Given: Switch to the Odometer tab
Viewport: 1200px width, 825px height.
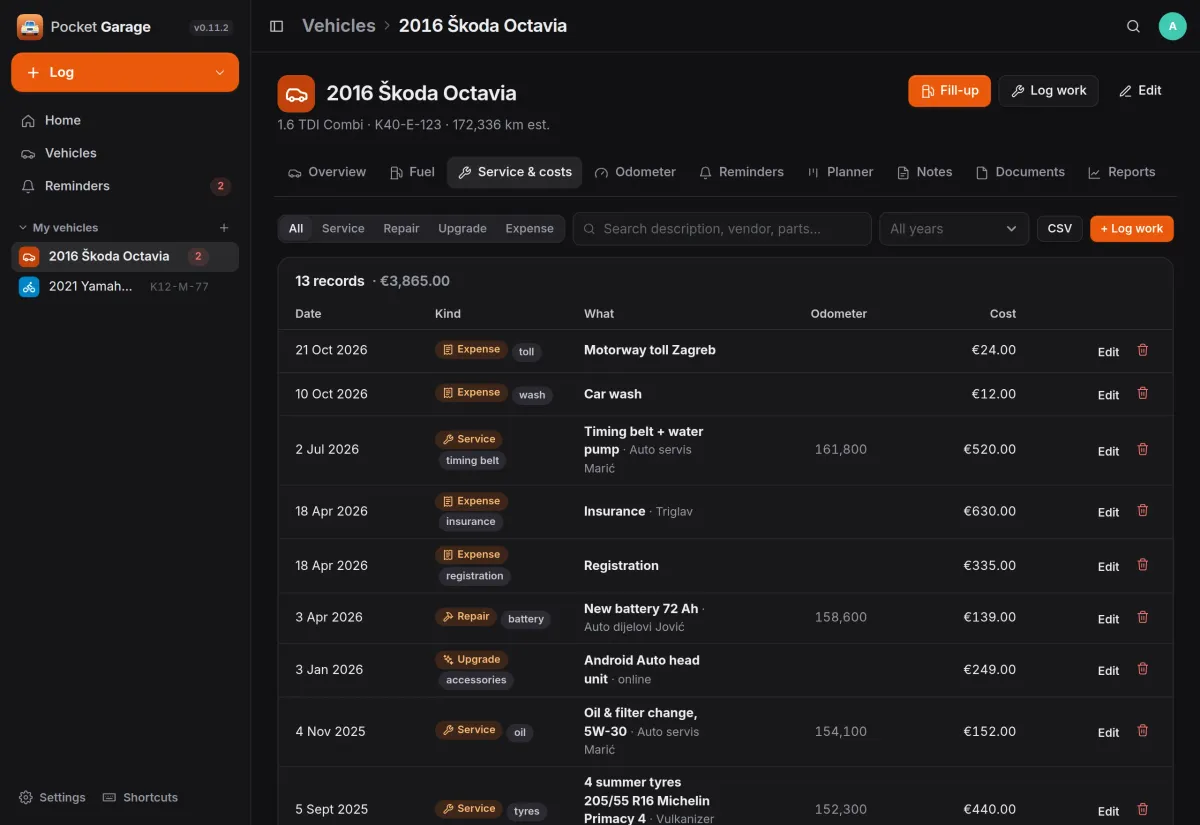Looking at the screenshot, I should pyautogui.click(x=635, y=172).
